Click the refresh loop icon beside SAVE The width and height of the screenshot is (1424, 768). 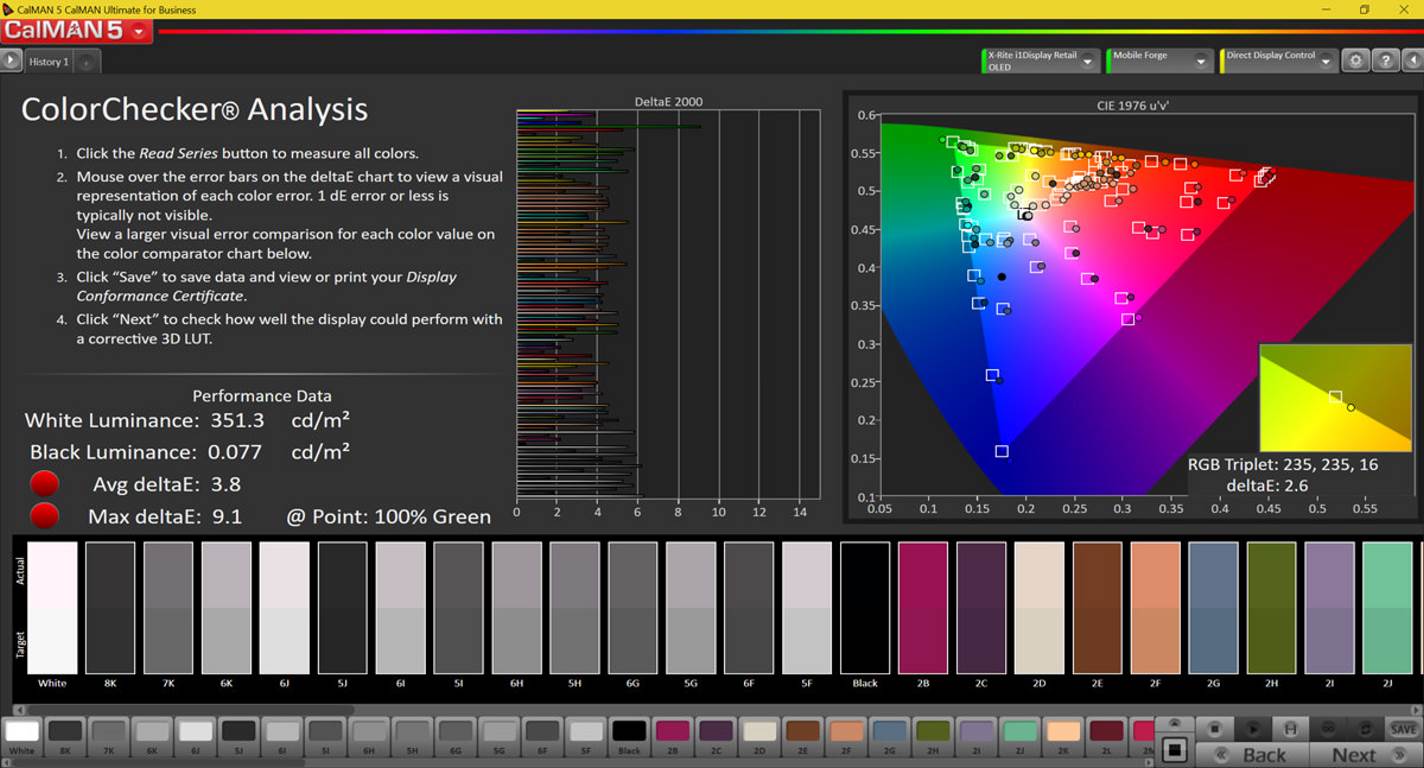[x=1366, y=729]
